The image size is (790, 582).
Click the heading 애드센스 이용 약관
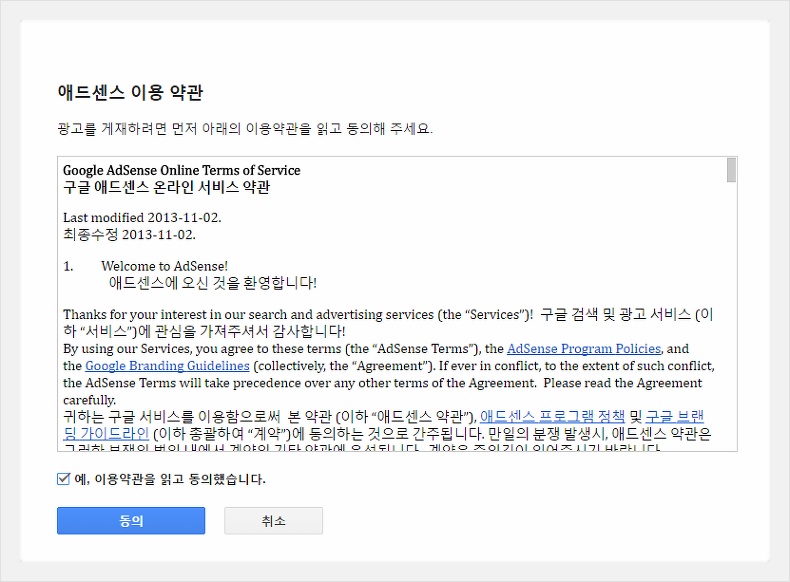coord(130,93)
